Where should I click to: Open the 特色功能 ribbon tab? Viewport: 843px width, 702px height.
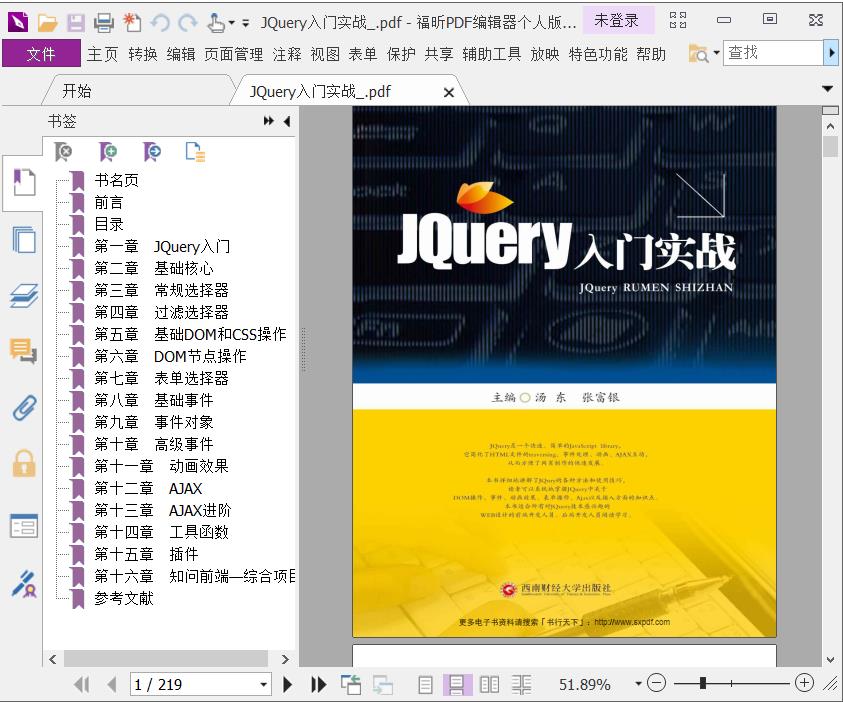click(x=598, y=54)
